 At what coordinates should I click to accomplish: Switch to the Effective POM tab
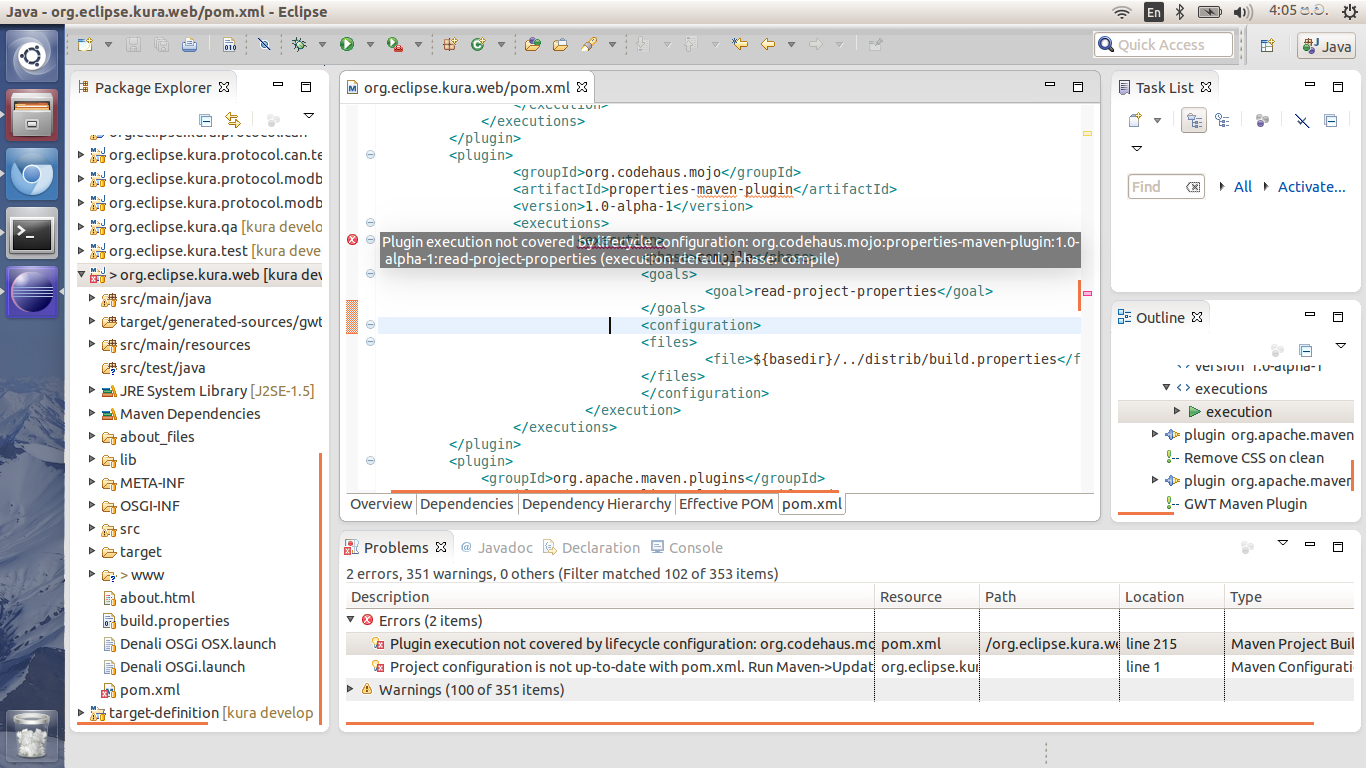(x=726, y=504)
